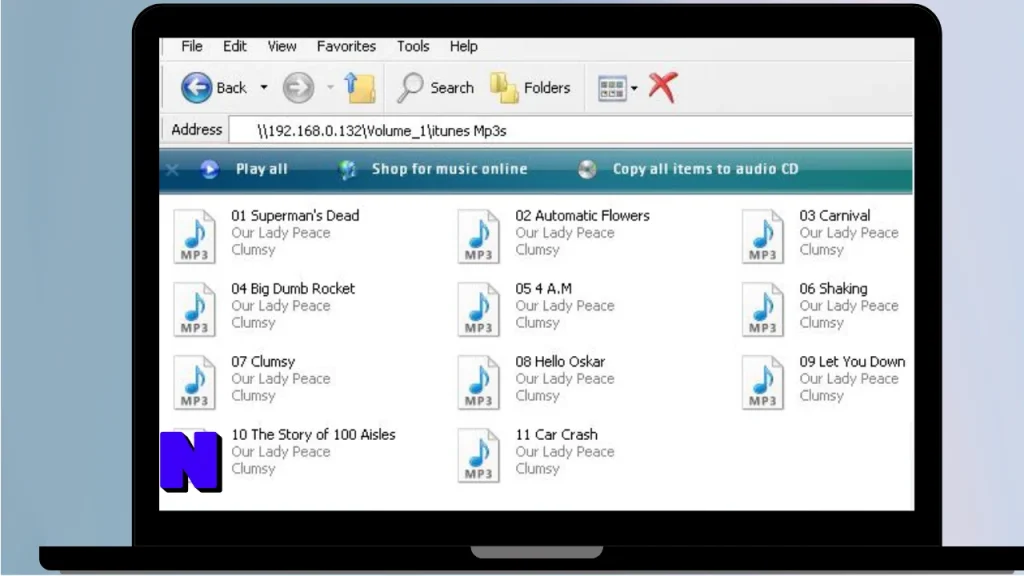Click file name 06 Shaking
1024x576 pixels.
[833, 289]
